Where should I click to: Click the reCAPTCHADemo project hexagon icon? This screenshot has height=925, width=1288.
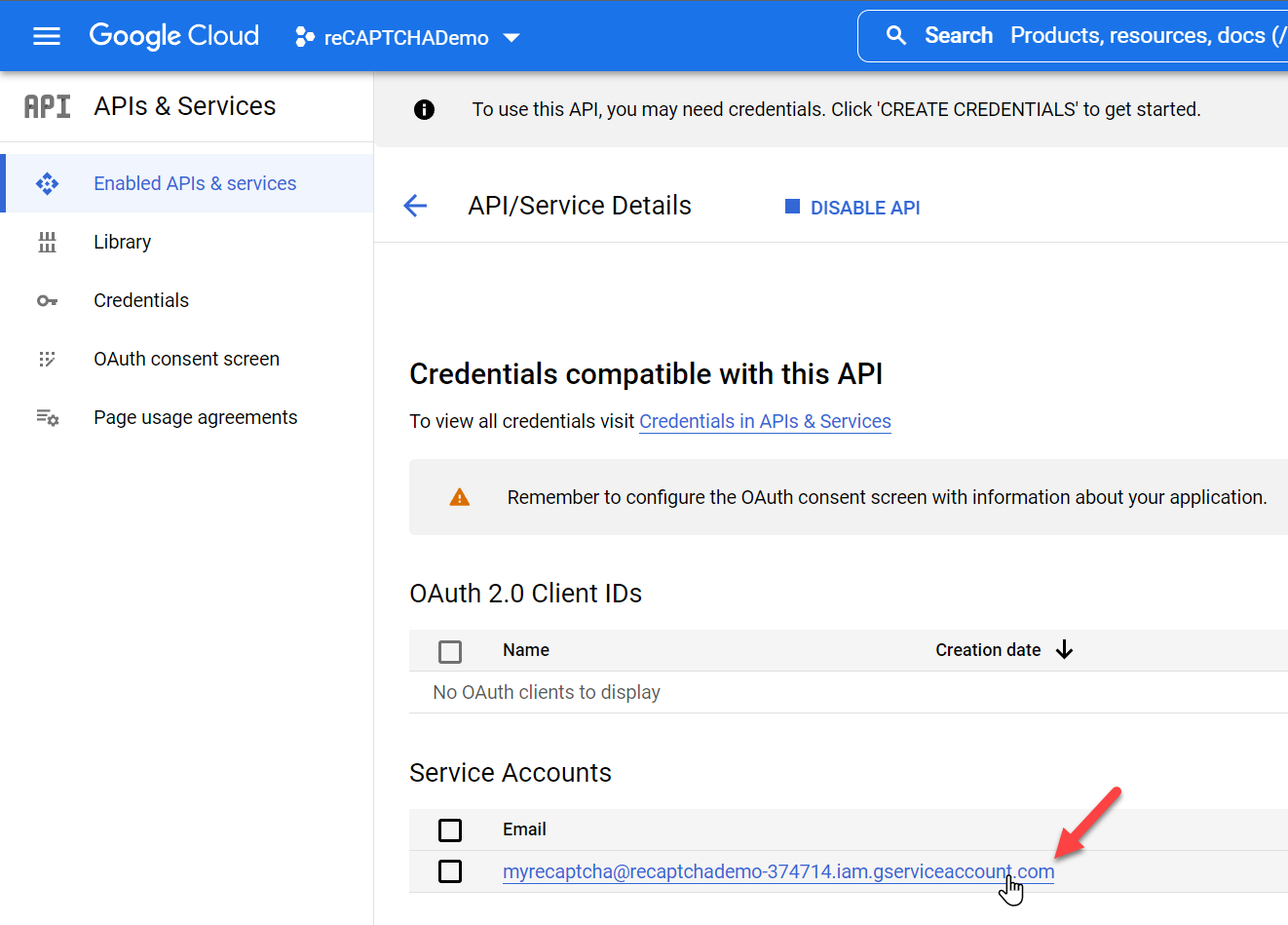click(x=305, y=37)
